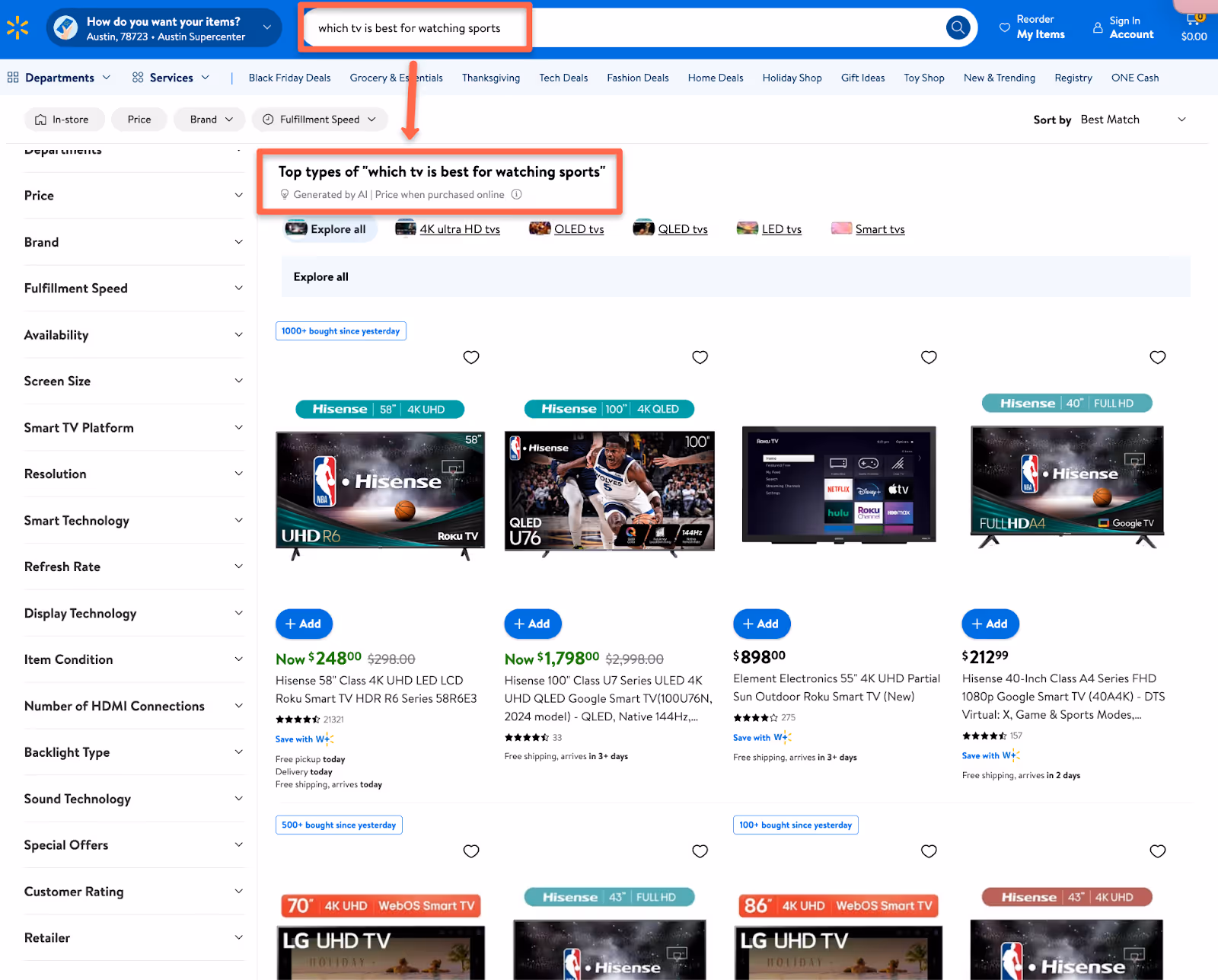This screenshot has height=980, width=1218.
Task: Click the Departments grid icon
Action: click(x=13, y=78)
